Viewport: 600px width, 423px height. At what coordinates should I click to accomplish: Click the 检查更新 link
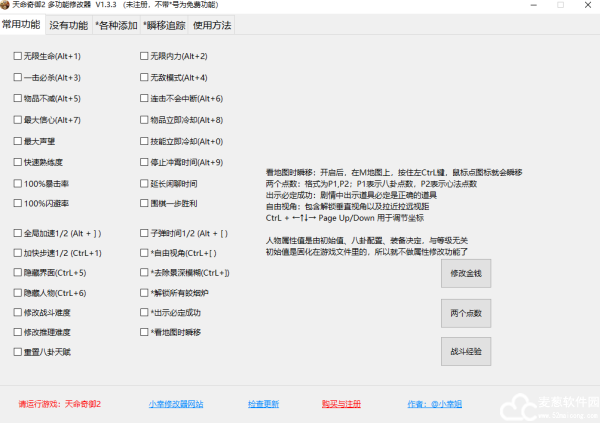pyautogui.click(x=263, y=404)
